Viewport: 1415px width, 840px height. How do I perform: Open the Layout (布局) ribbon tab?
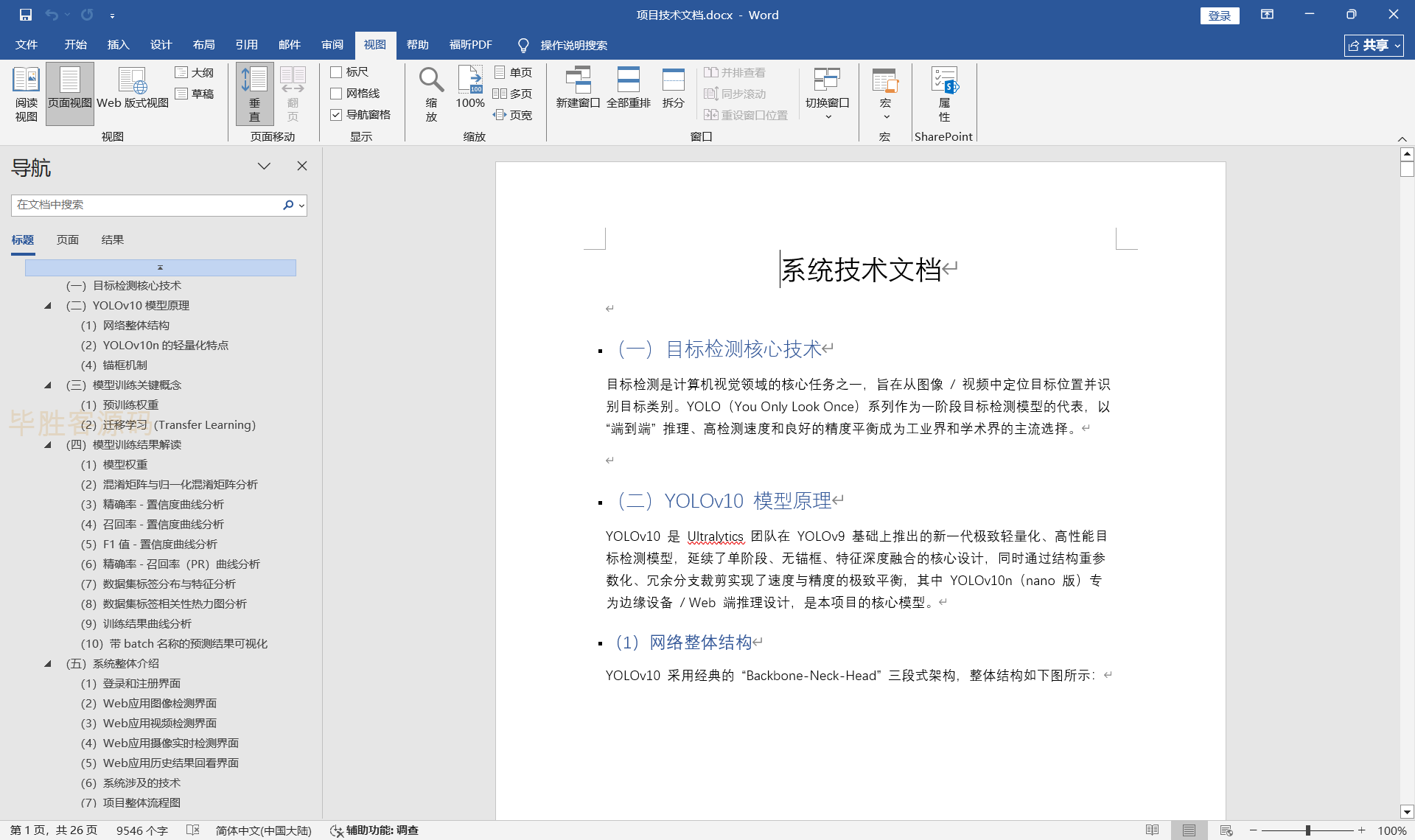pos(203,45)
